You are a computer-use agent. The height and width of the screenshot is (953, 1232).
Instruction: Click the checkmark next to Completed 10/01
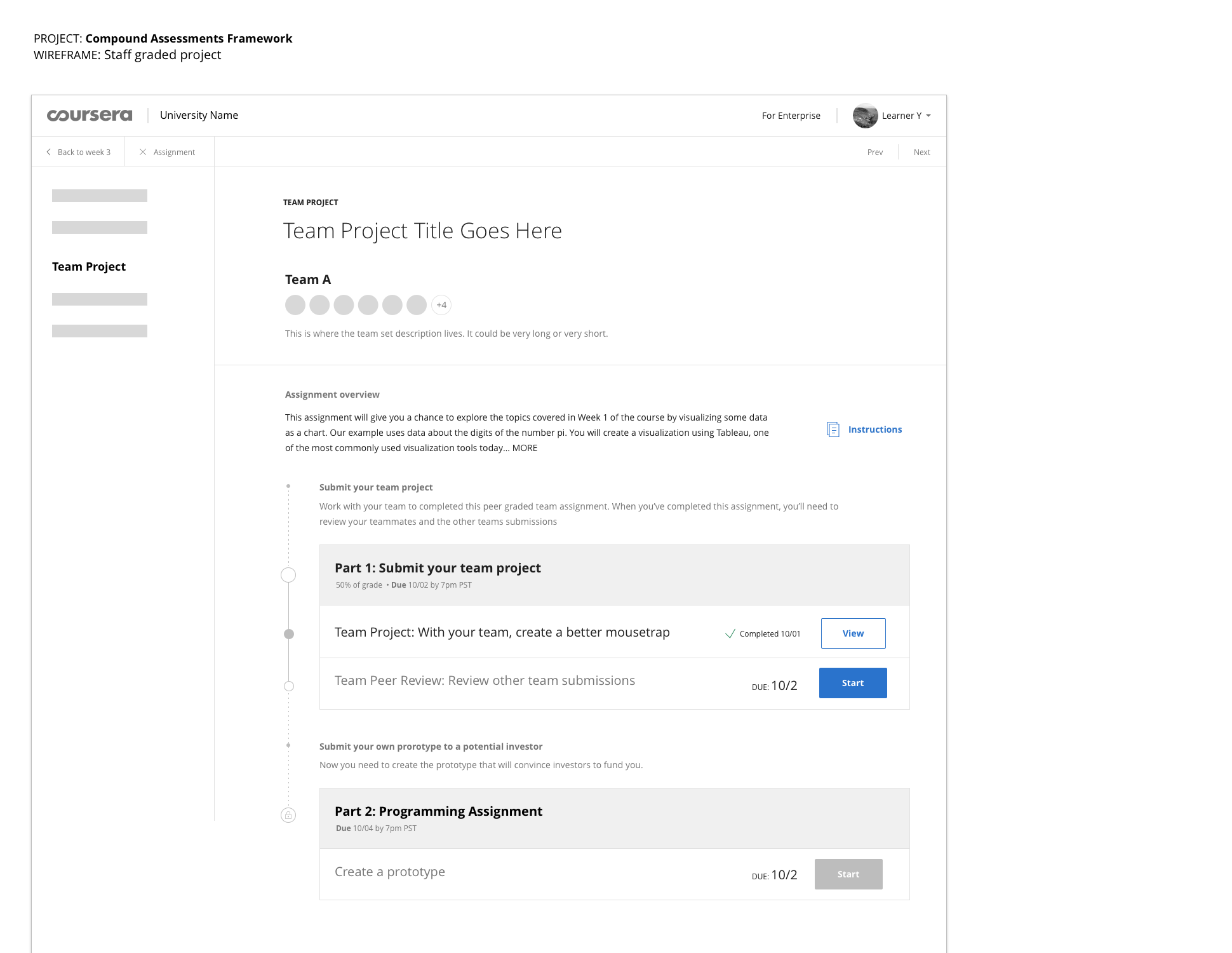point(730,633)
